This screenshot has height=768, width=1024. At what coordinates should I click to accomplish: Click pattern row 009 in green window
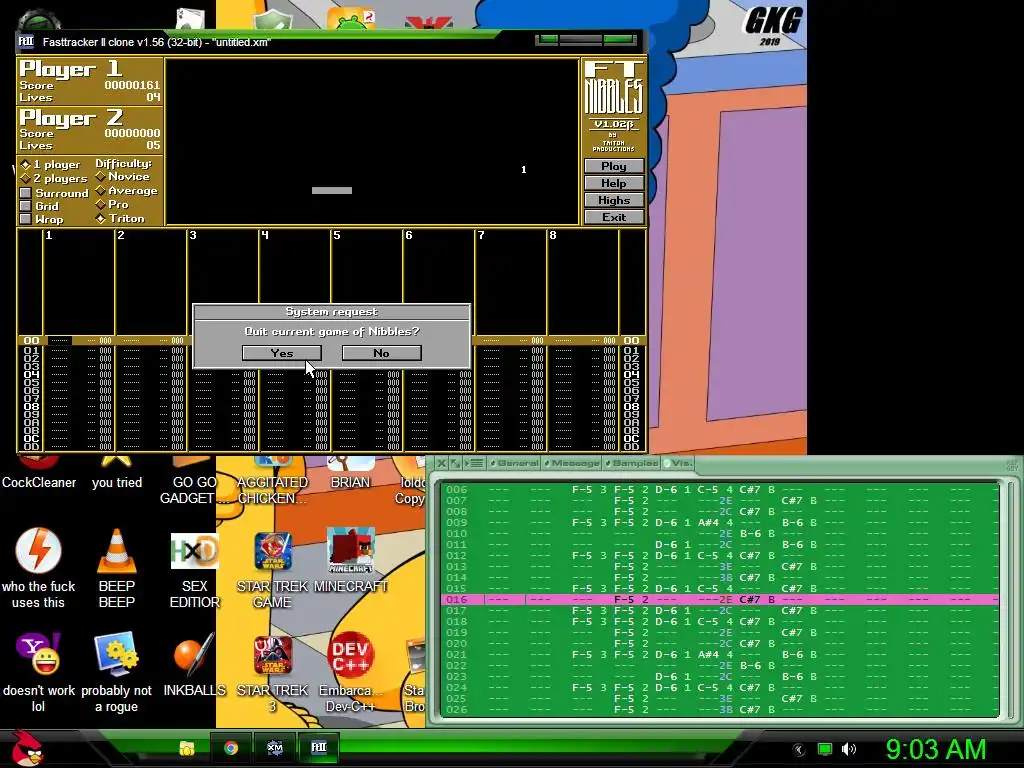coord(720,522)
